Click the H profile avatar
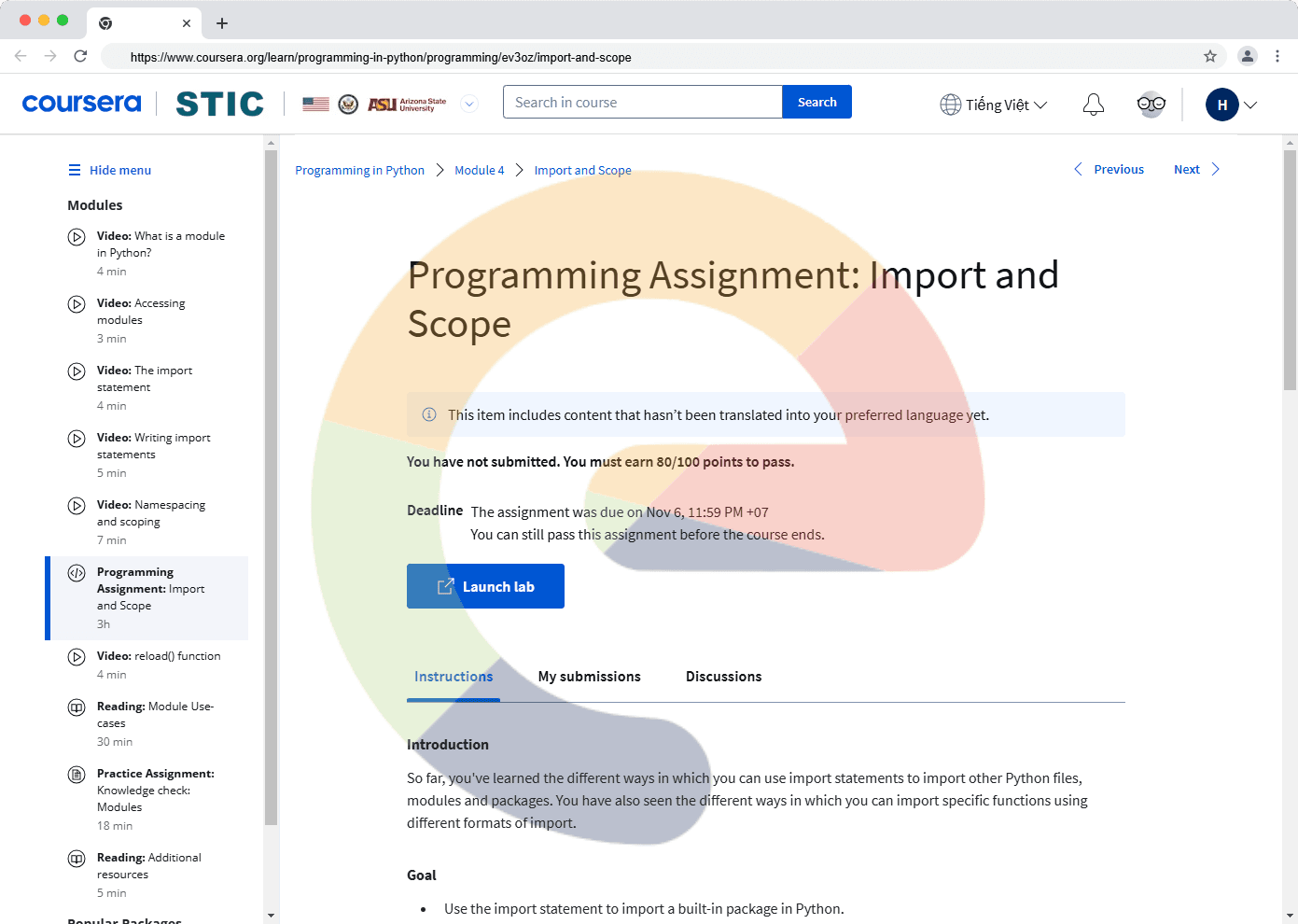The image size is (1298, 924). point(1222,105)
